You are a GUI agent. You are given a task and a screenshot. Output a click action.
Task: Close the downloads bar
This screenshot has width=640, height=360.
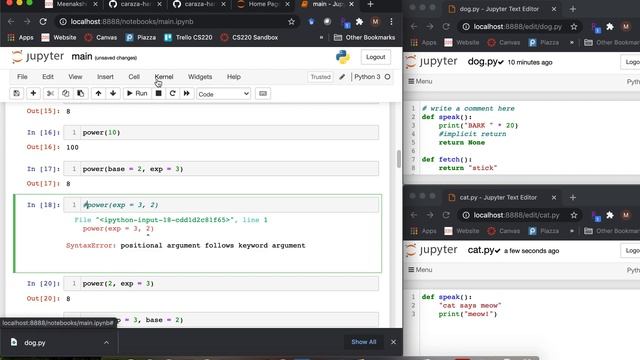(393, 342)
